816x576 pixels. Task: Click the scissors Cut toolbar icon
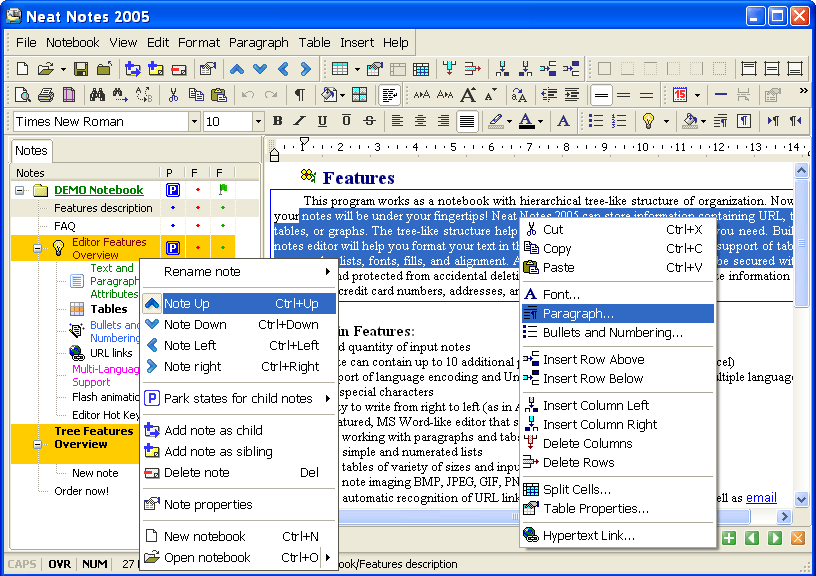[x=173, y=95]
